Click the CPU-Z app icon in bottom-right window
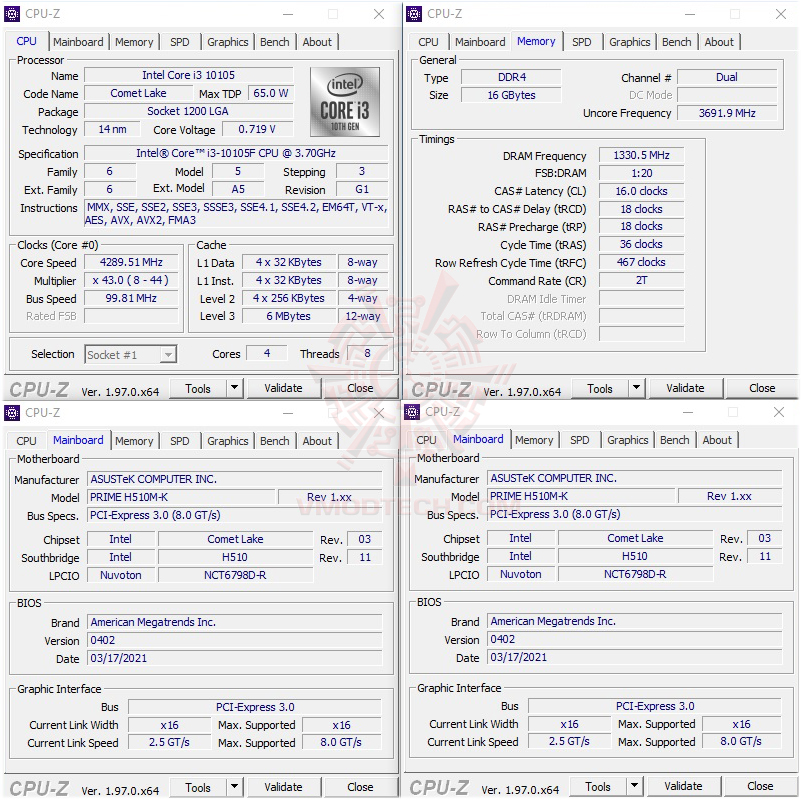Image resolution: width=801 pixels, height=800 pixels. pyautogui.click(x=412, y=412)
